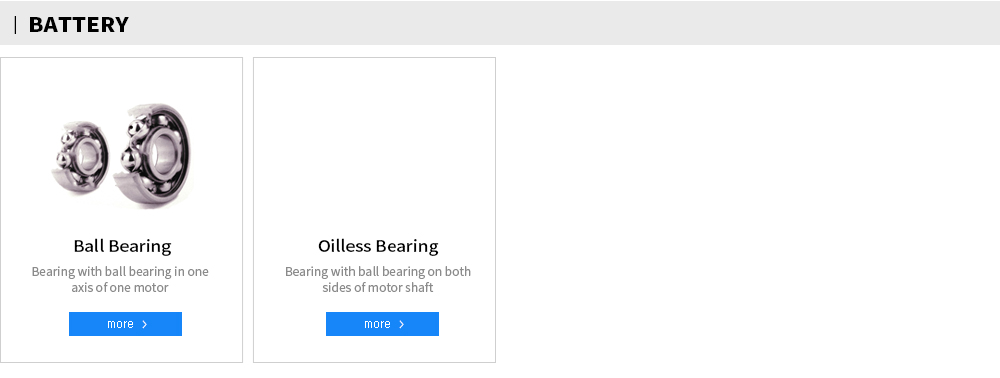
Task: Select the Ball Bearing product card
Action: (x=121, y=210)
